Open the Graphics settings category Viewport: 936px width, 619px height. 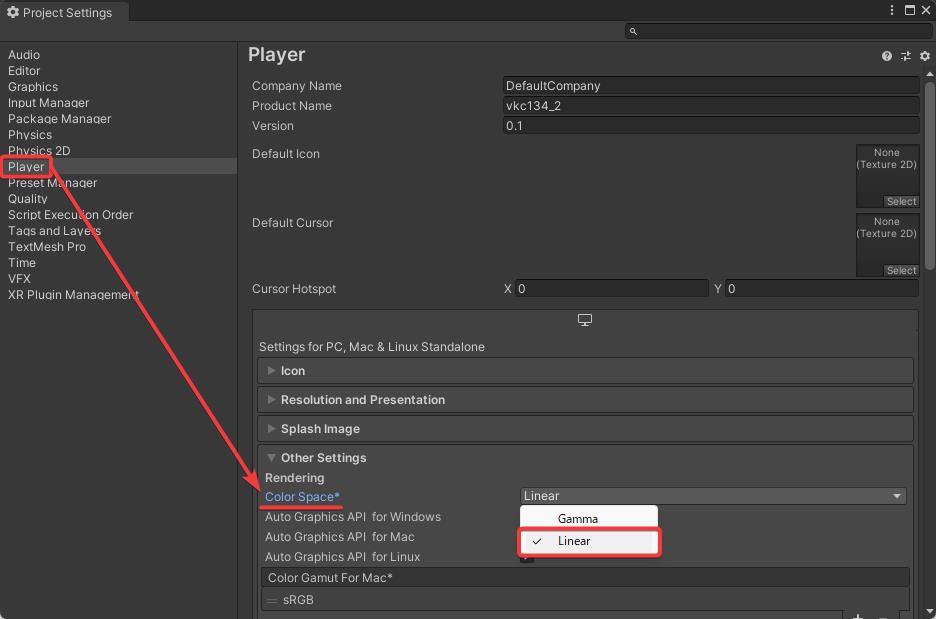click(33, 87)
